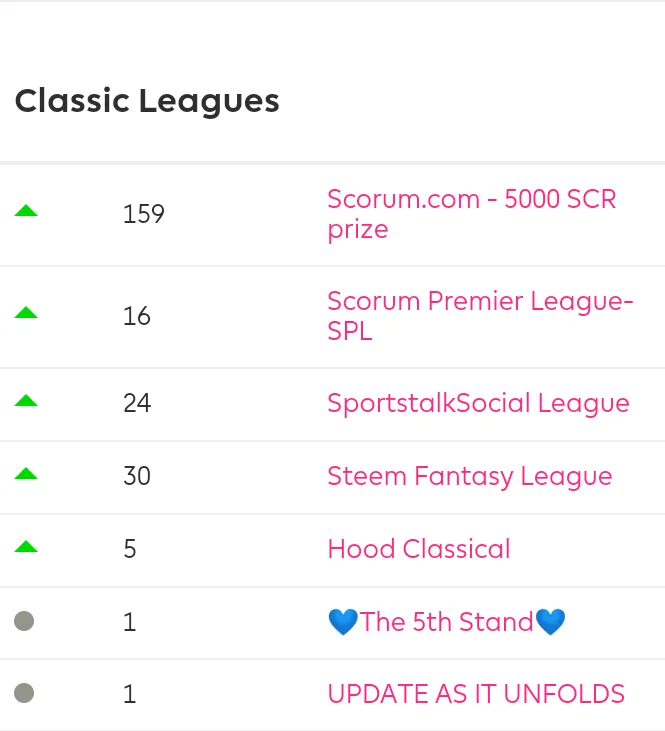The width and height of the screenshot is (665, 731).
Task: Open the Hood Classical league
Action: 419,549
